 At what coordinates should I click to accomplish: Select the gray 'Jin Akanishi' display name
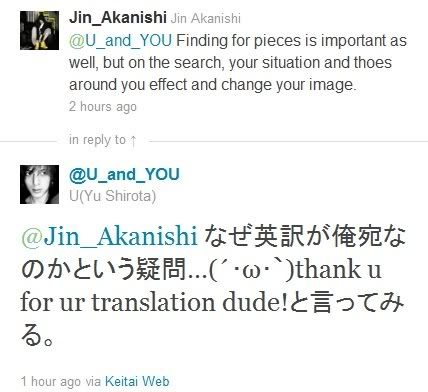[x=206, y=18]
